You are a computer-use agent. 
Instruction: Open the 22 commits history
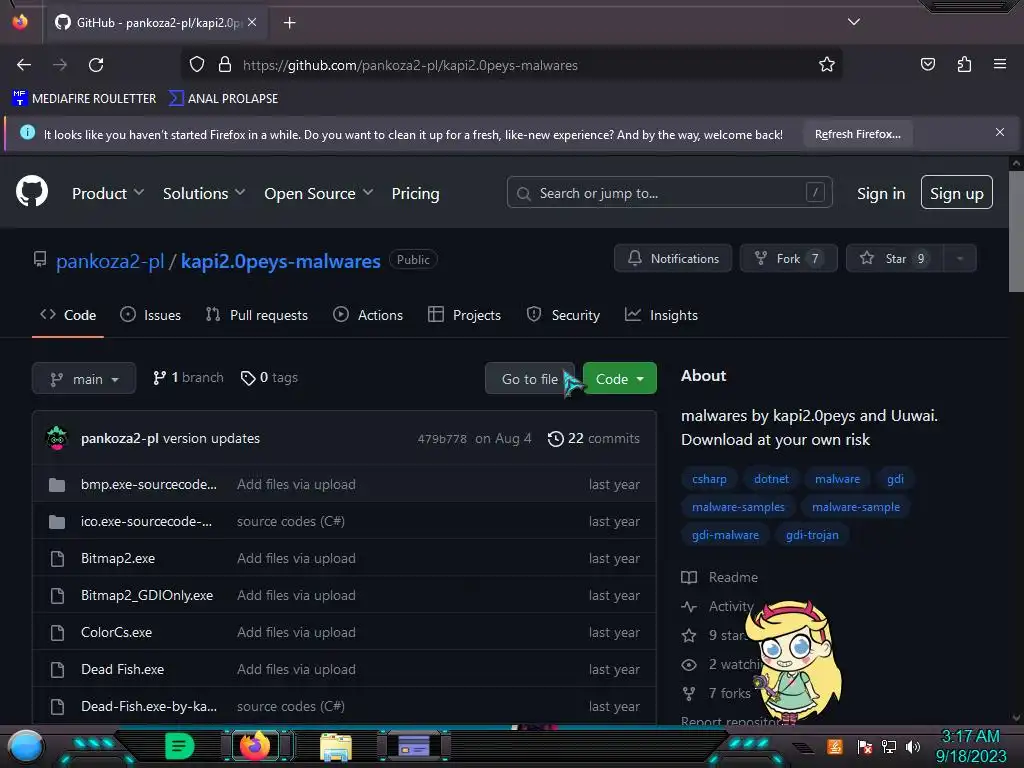tap(594, 438)
